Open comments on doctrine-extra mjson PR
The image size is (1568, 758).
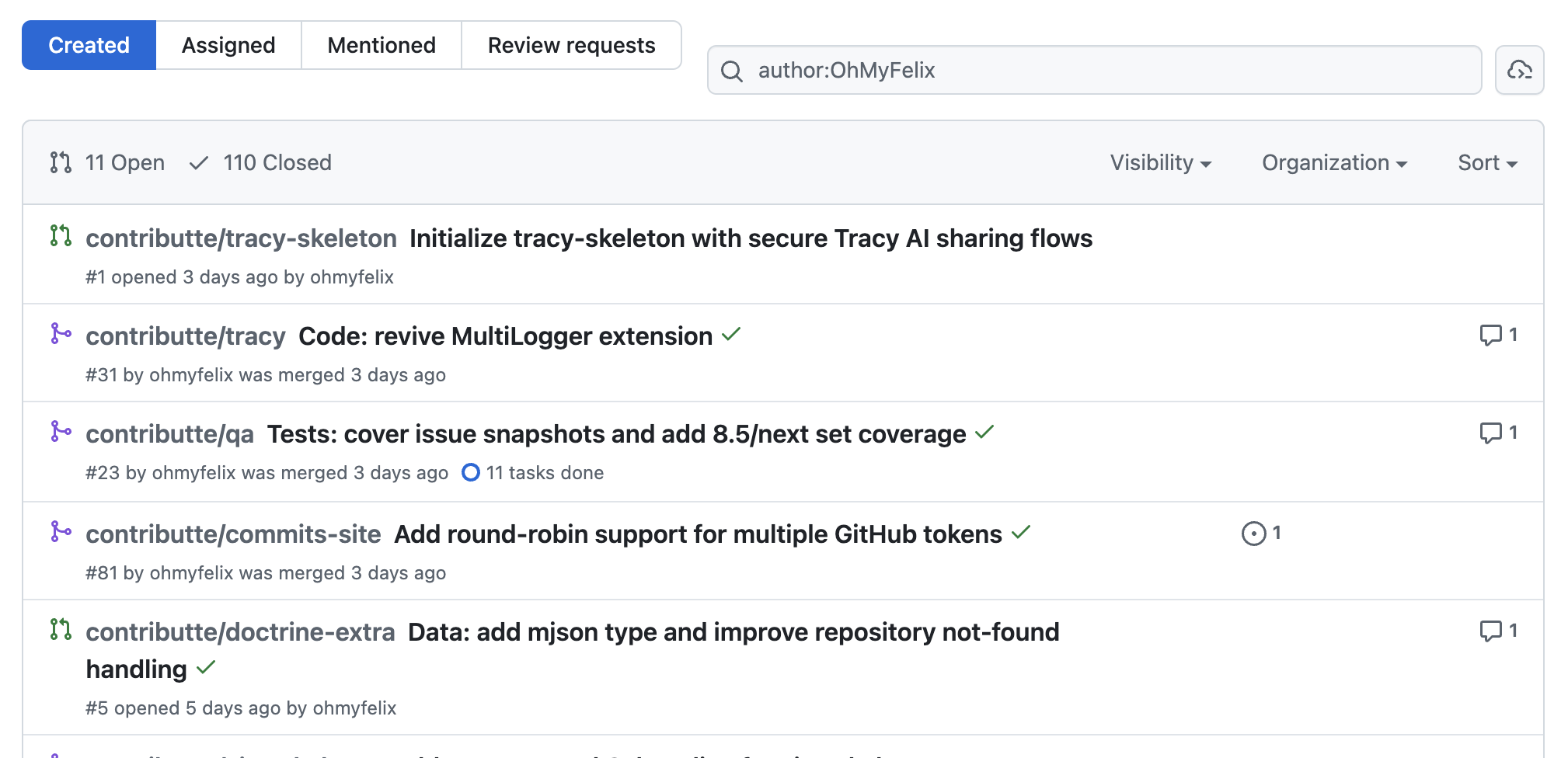(1498, 631)
